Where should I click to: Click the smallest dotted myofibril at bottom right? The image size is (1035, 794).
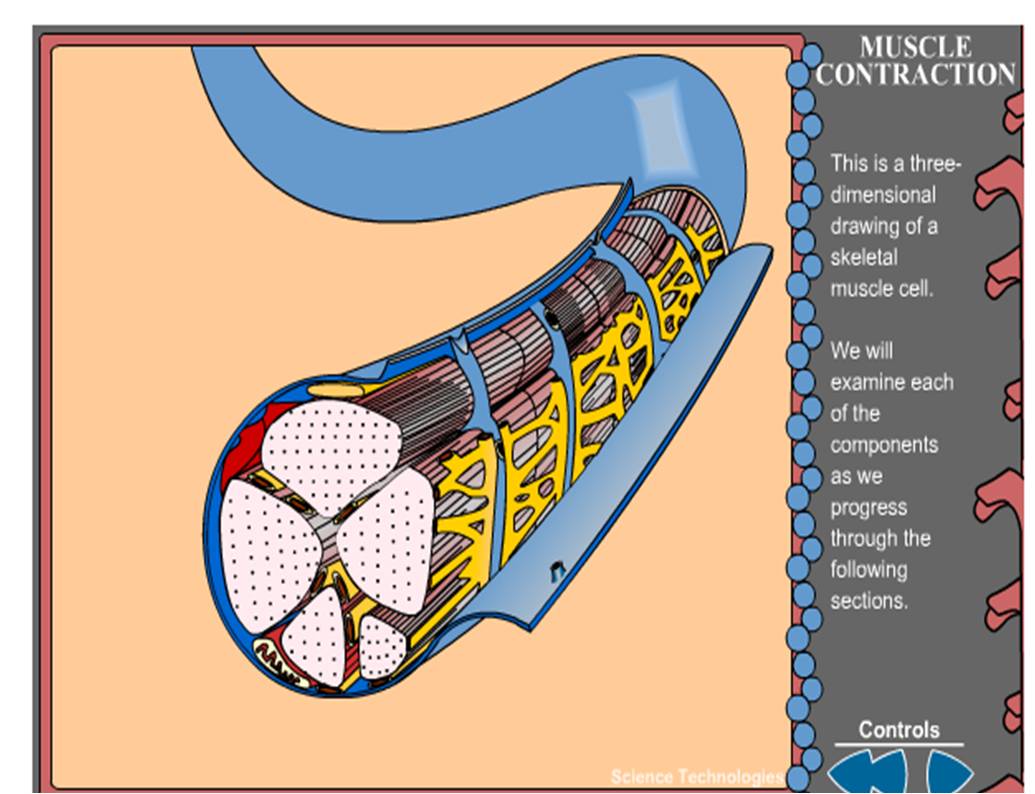(x=382, y=646)
